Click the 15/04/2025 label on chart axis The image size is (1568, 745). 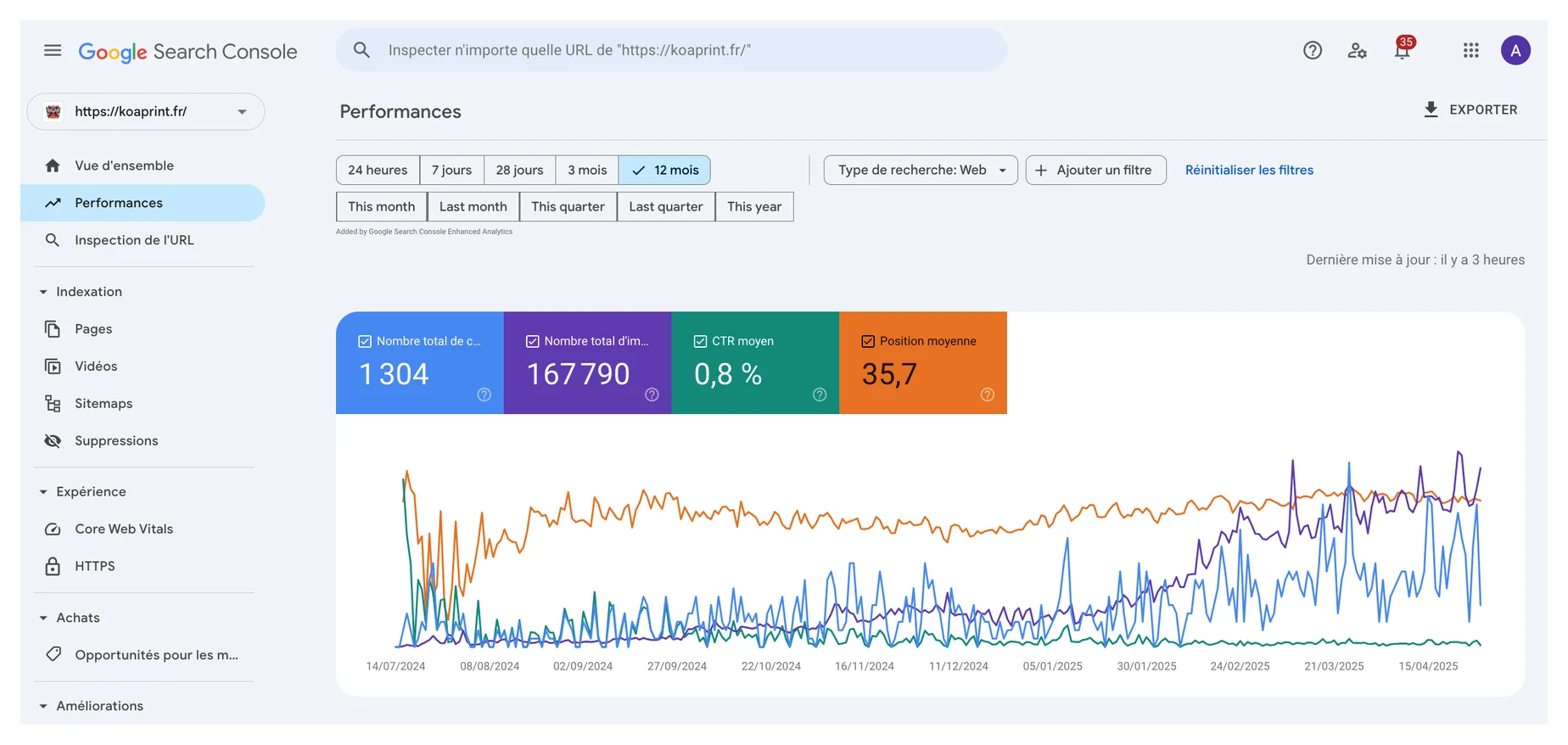click(1428, 666)
